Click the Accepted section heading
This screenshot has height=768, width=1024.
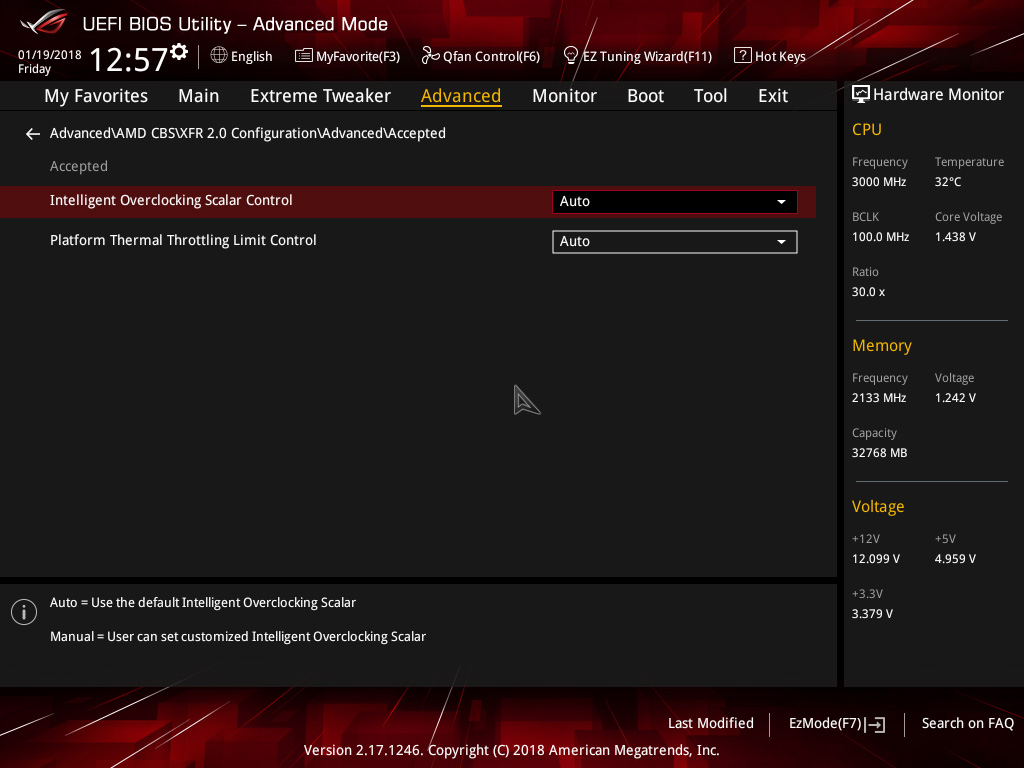[x=79, y=167]
